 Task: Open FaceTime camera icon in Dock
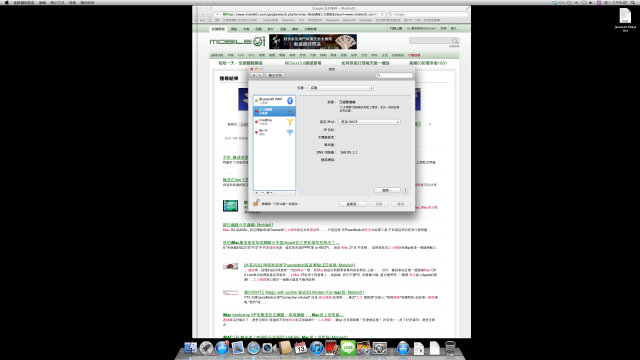tap(269, 348)
